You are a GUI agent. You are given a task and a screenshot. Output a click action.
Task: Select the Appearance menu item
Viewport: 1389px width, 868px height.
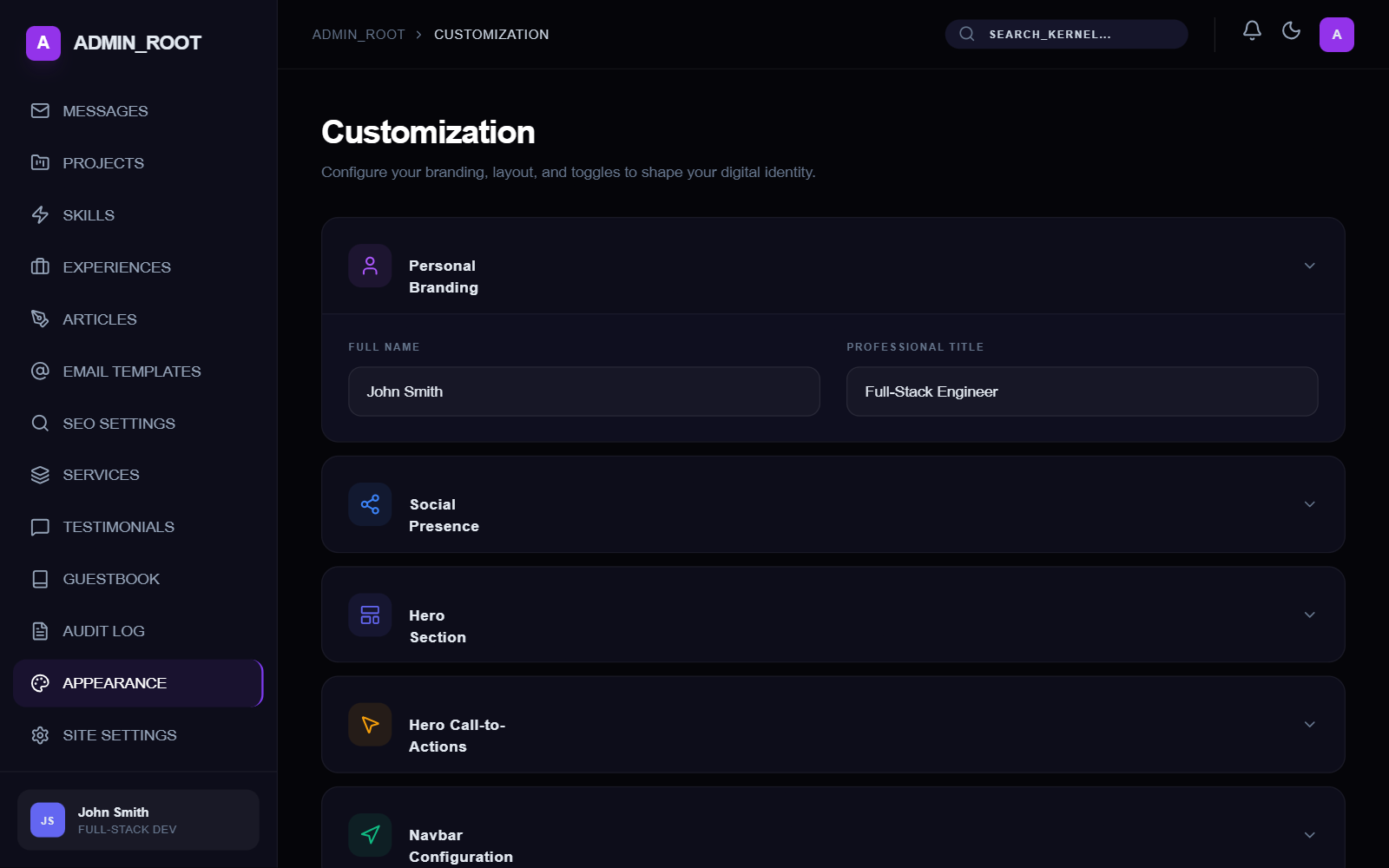(x=138, y=683)
